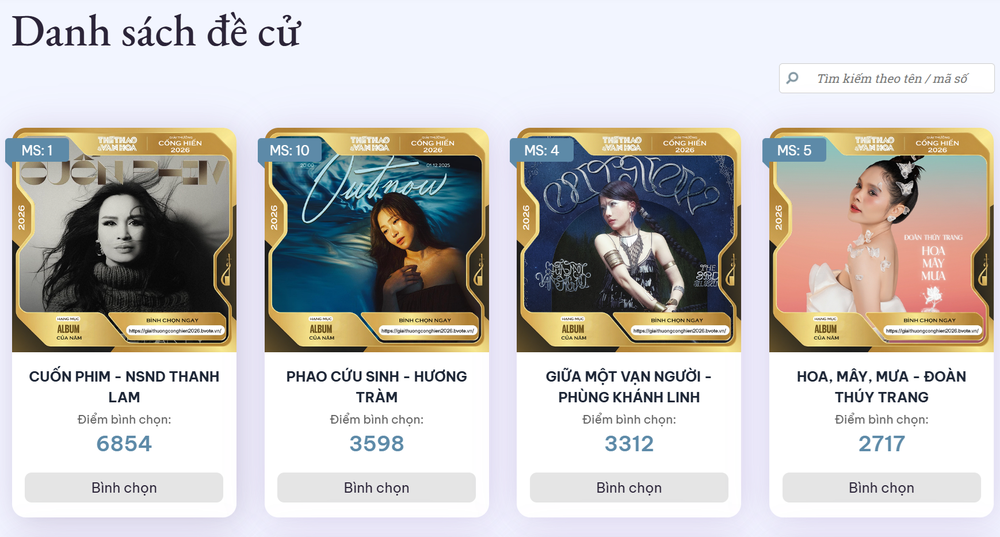The width and height of the screenshot is (1000, 537).
Task: Open title Hoa, Mây, Mưa - Đoàn Thúy Trang
Action: (881, 386)
